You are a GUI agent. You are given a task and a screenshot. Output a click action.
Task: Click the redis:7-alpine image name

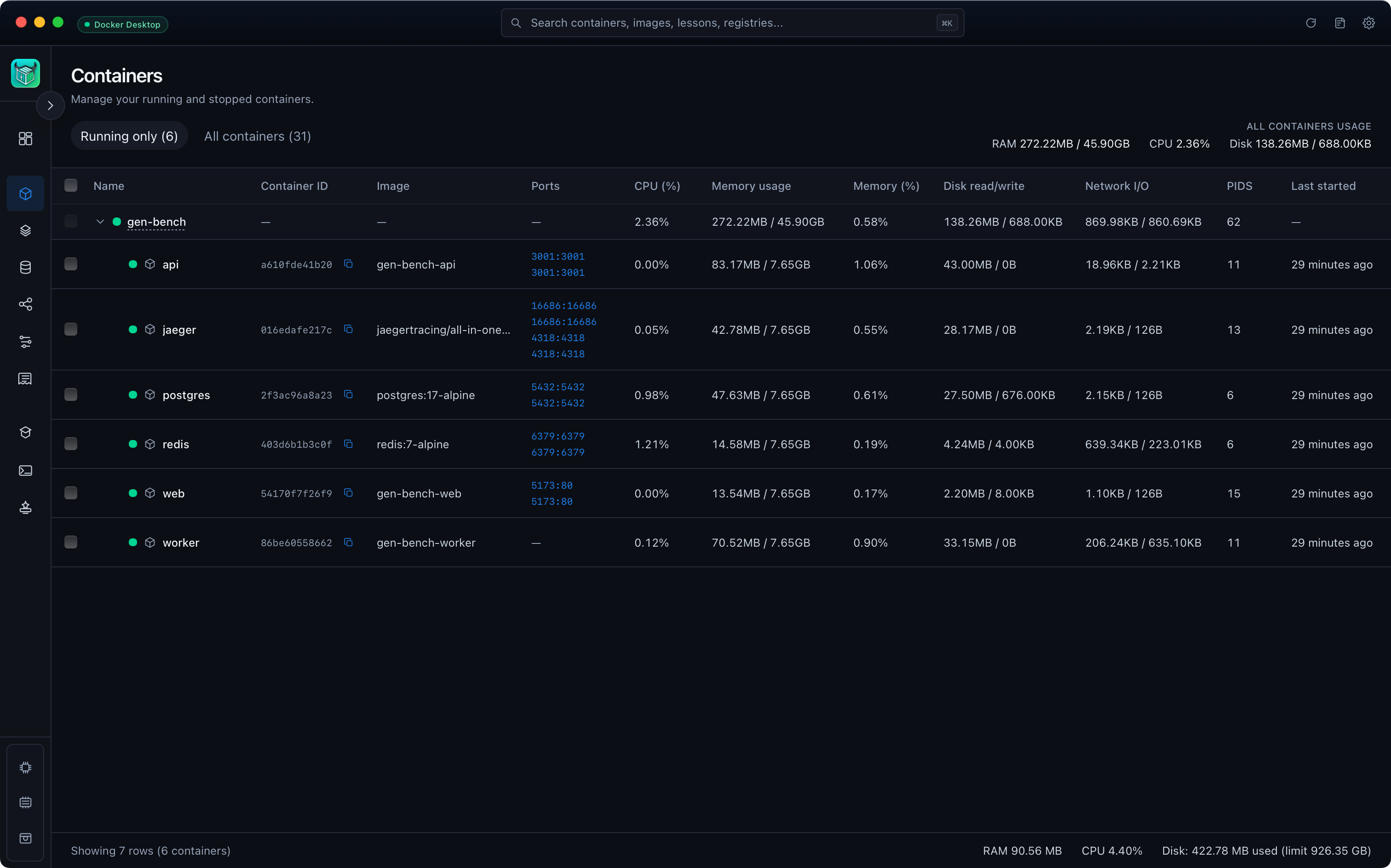click(412, 444)
